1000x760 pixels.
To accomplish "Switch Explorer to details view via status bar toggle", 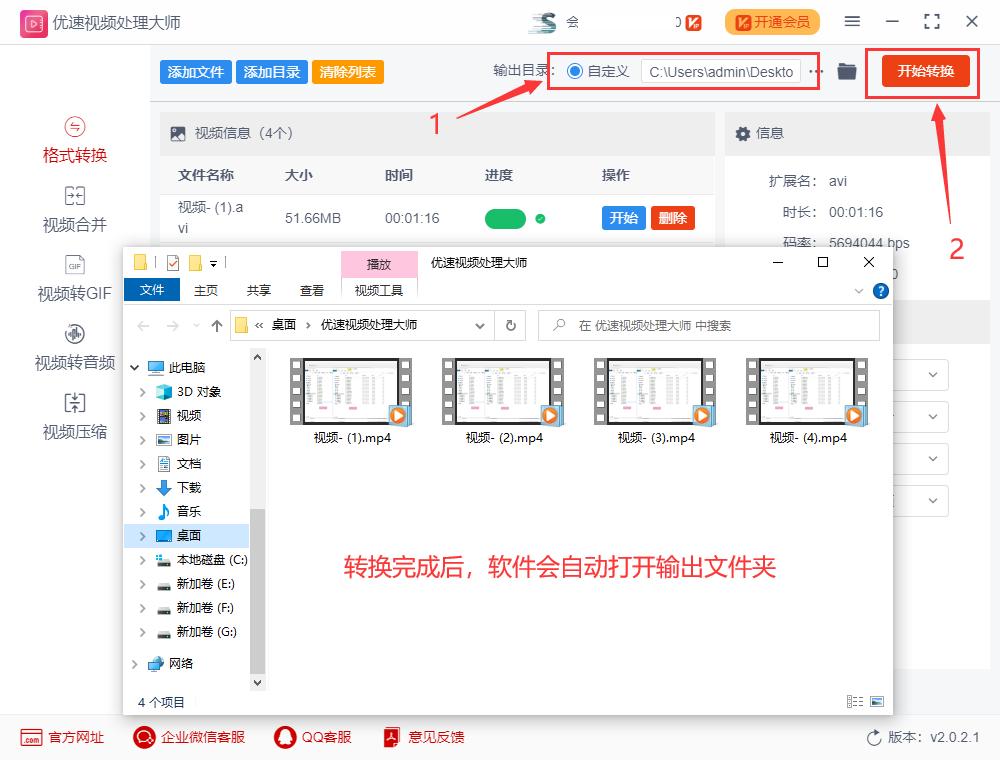I will [x=855, y=701].
